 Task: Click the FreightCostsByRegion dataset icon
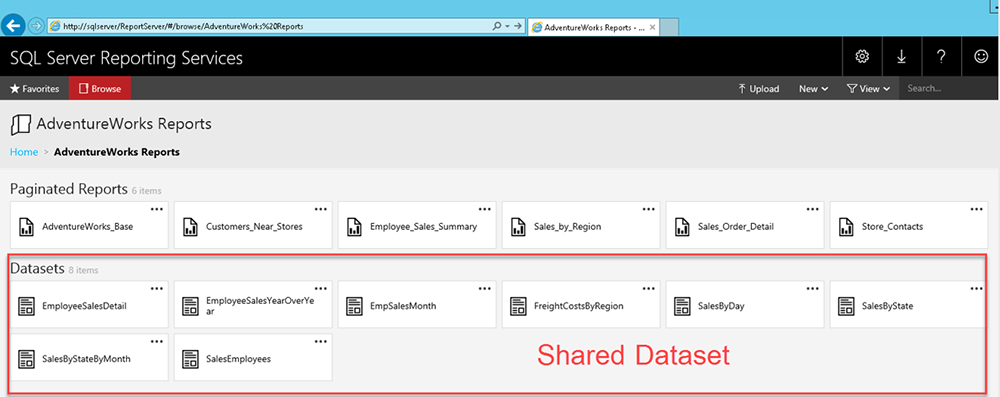click(x=518, y=306)
